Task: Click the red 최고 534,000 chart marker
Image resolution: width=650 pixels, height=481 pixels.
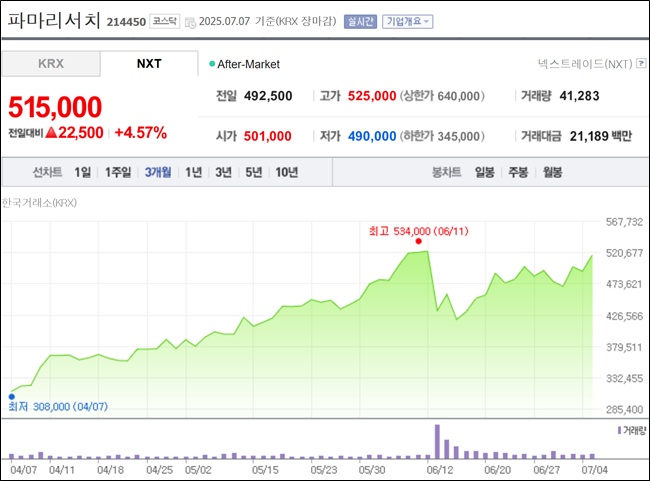Action: pyautogui.click(x=418, y=241)
